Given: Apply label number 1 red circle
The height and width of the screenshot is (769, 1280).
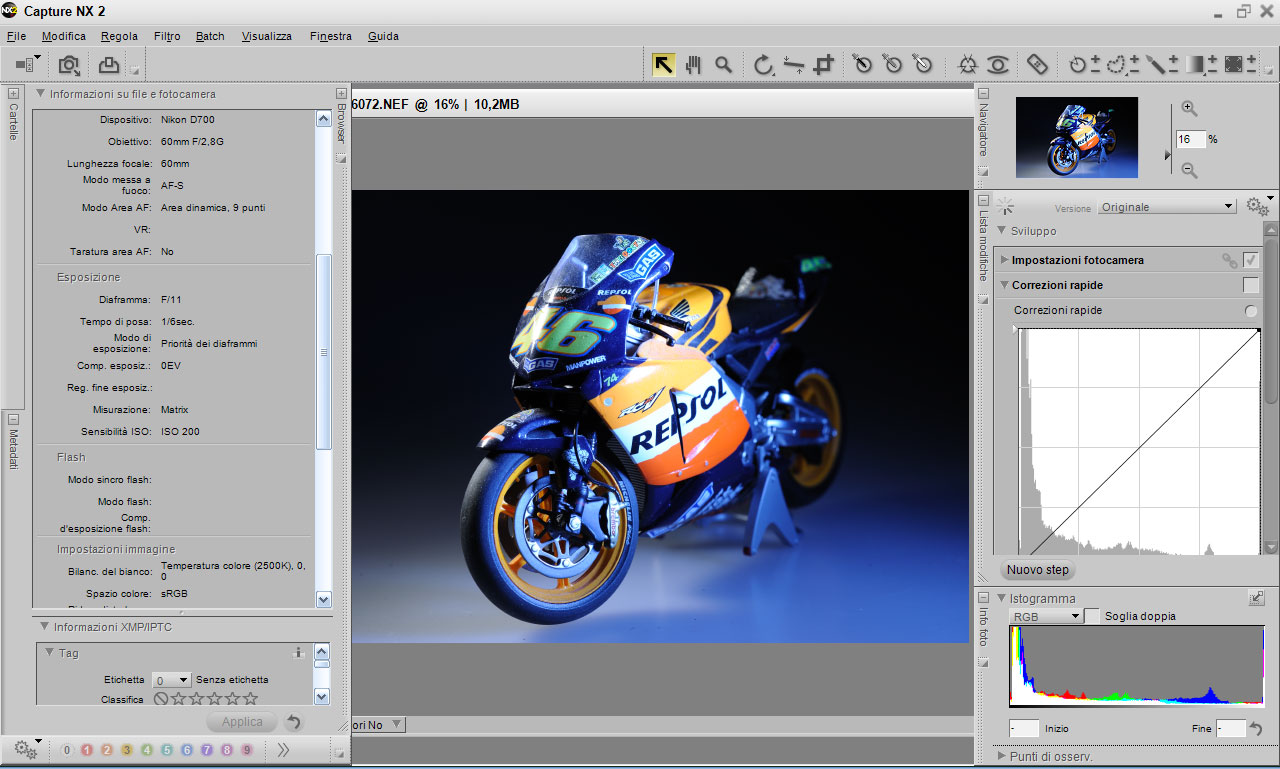Looking at the screenshot, I should 87,750.
